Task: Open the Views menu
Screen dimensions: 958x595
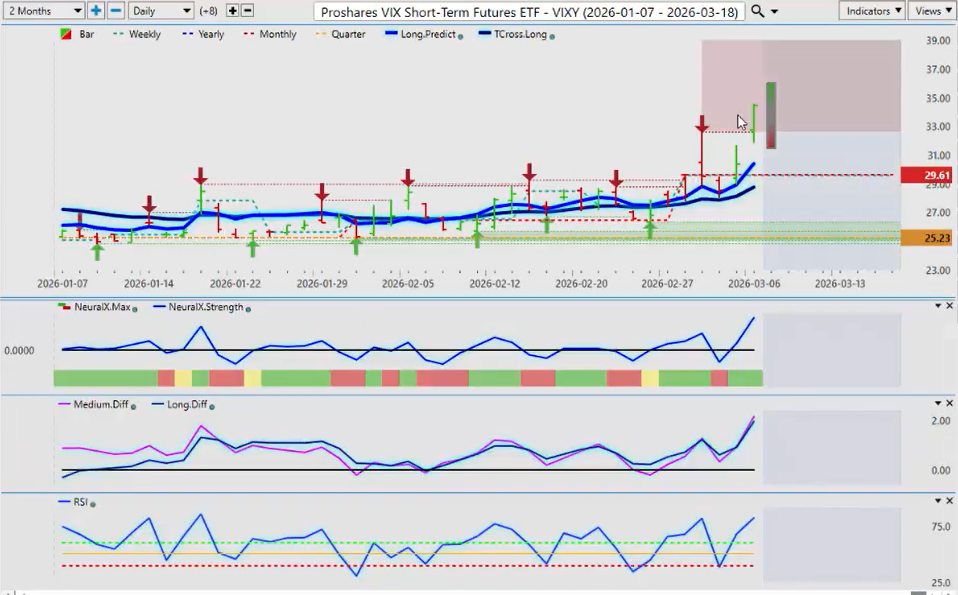Action: [931, 10]
